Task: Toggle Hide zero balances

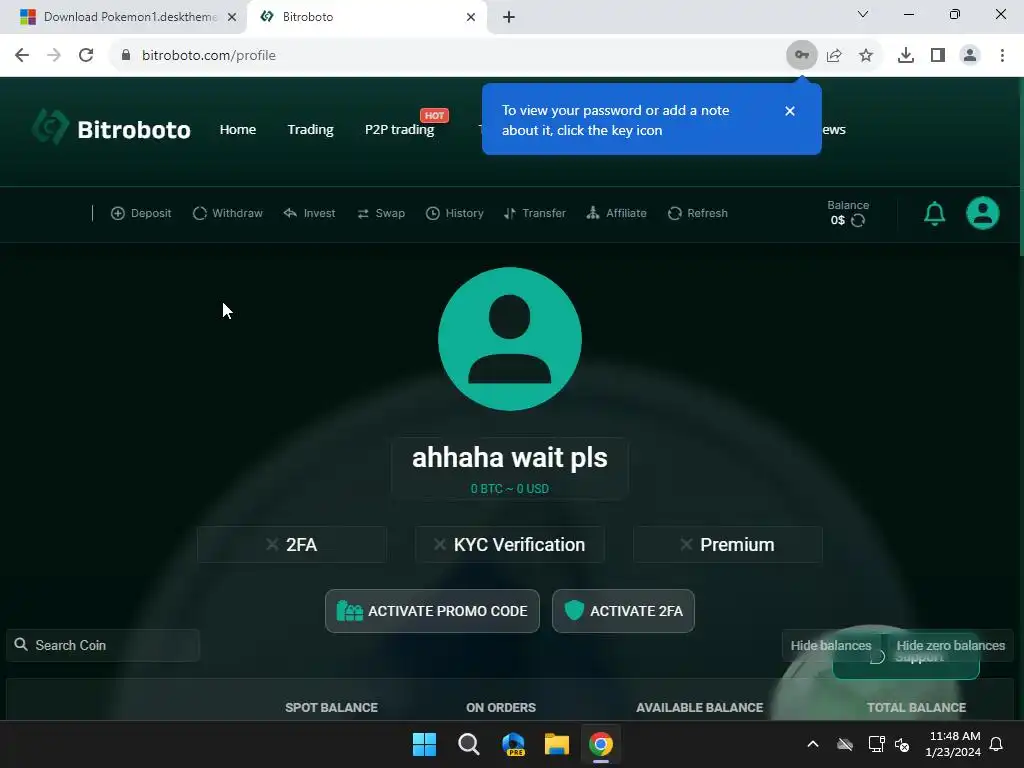Action: tap(950, 645)
